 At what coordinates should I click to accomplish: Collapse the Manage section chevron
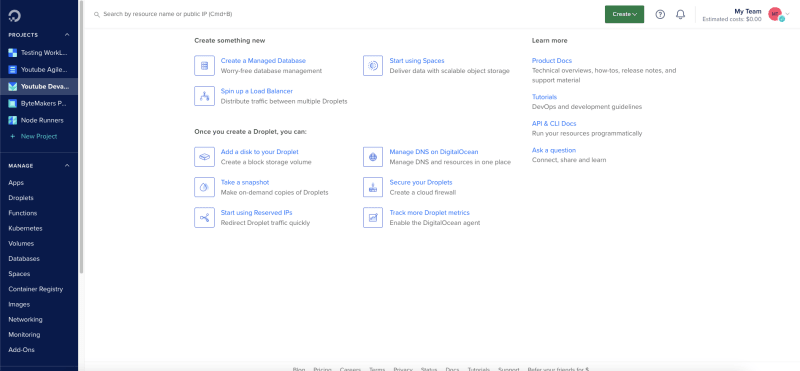[x=67, y=165]
